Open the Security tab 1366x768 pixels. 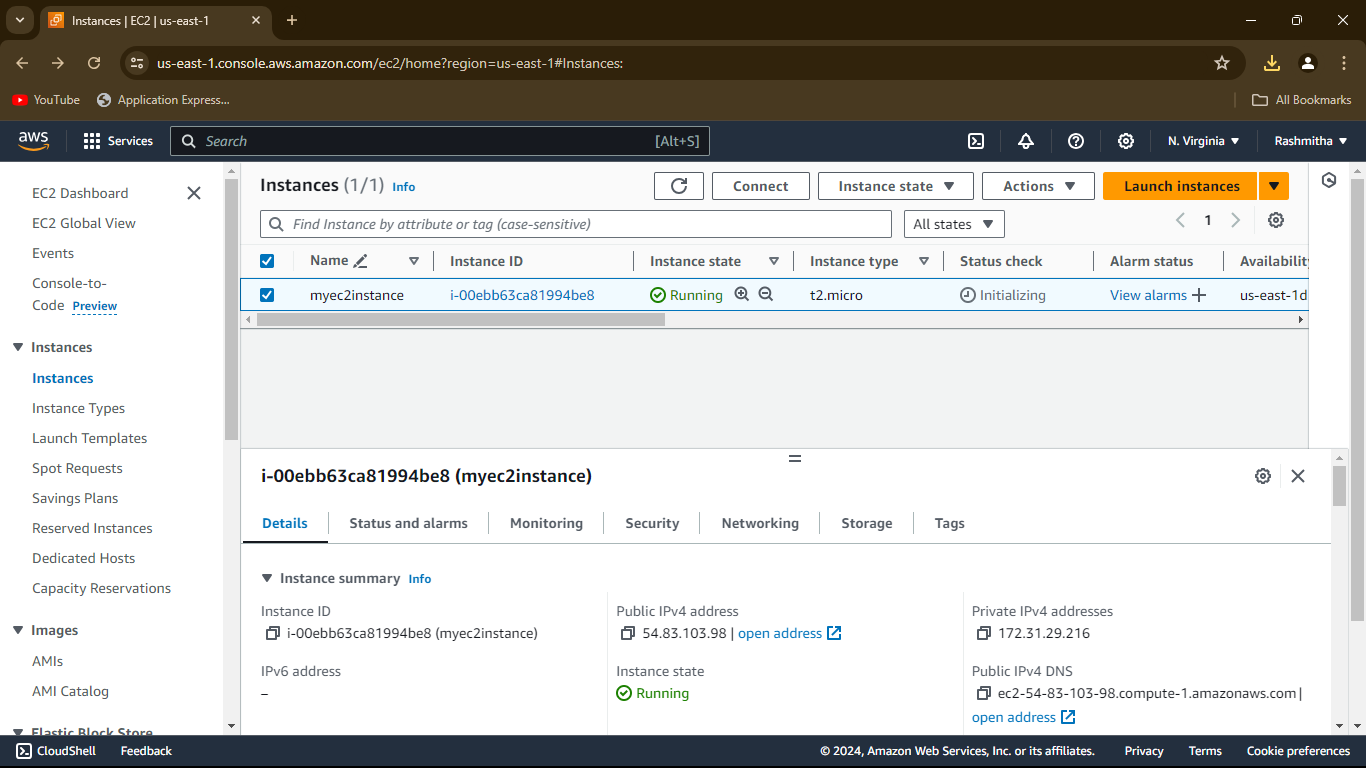pos(652,523)
